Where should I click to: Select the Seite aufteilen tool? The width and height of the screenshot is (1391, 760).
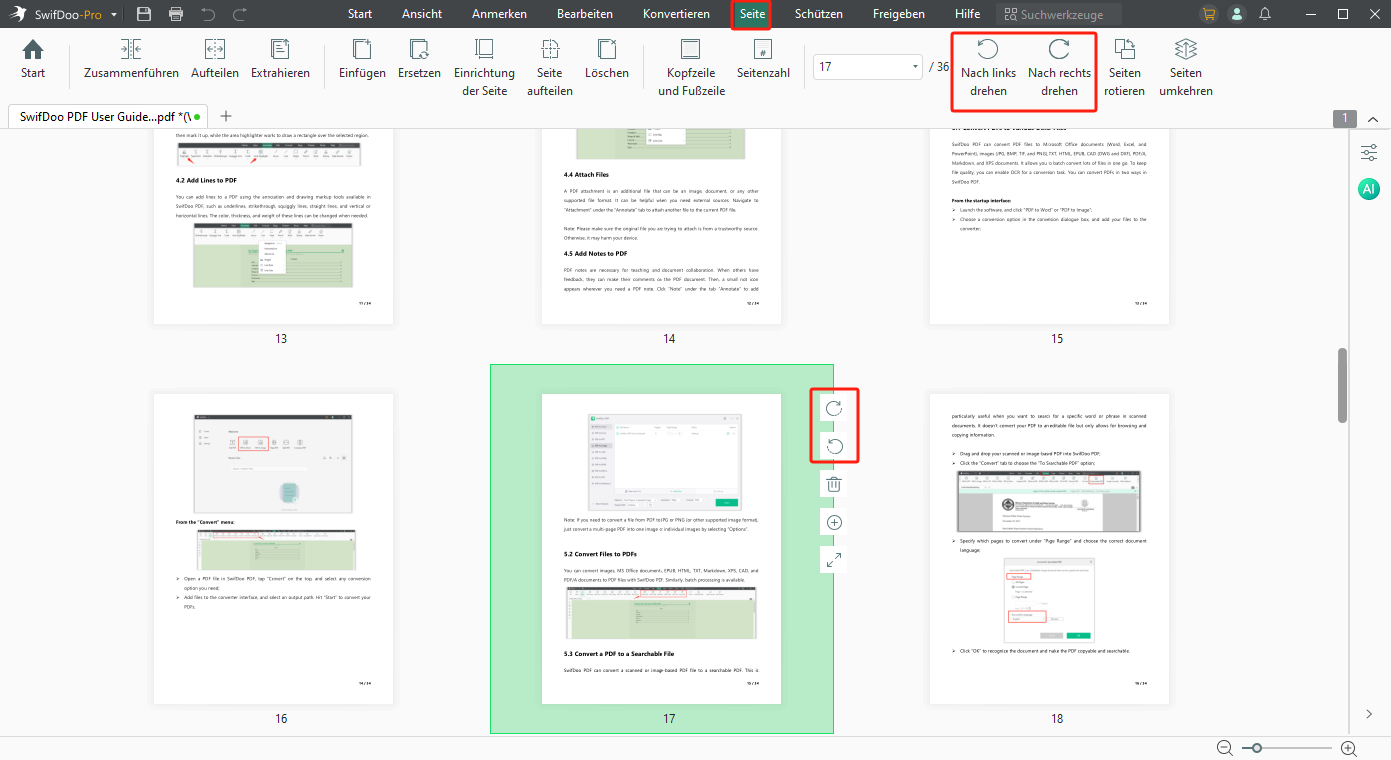550,68
